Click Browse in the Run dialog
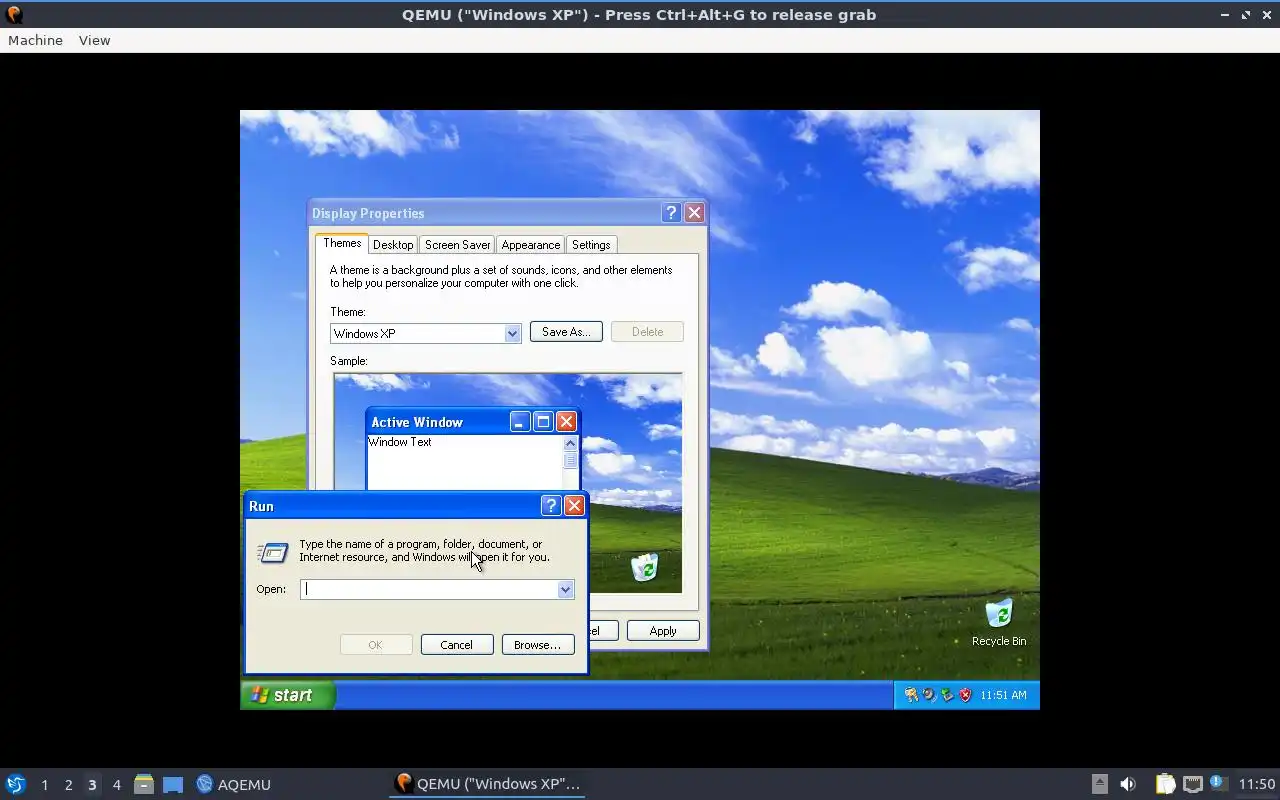The image size is (1280, 800). [538, 645]
